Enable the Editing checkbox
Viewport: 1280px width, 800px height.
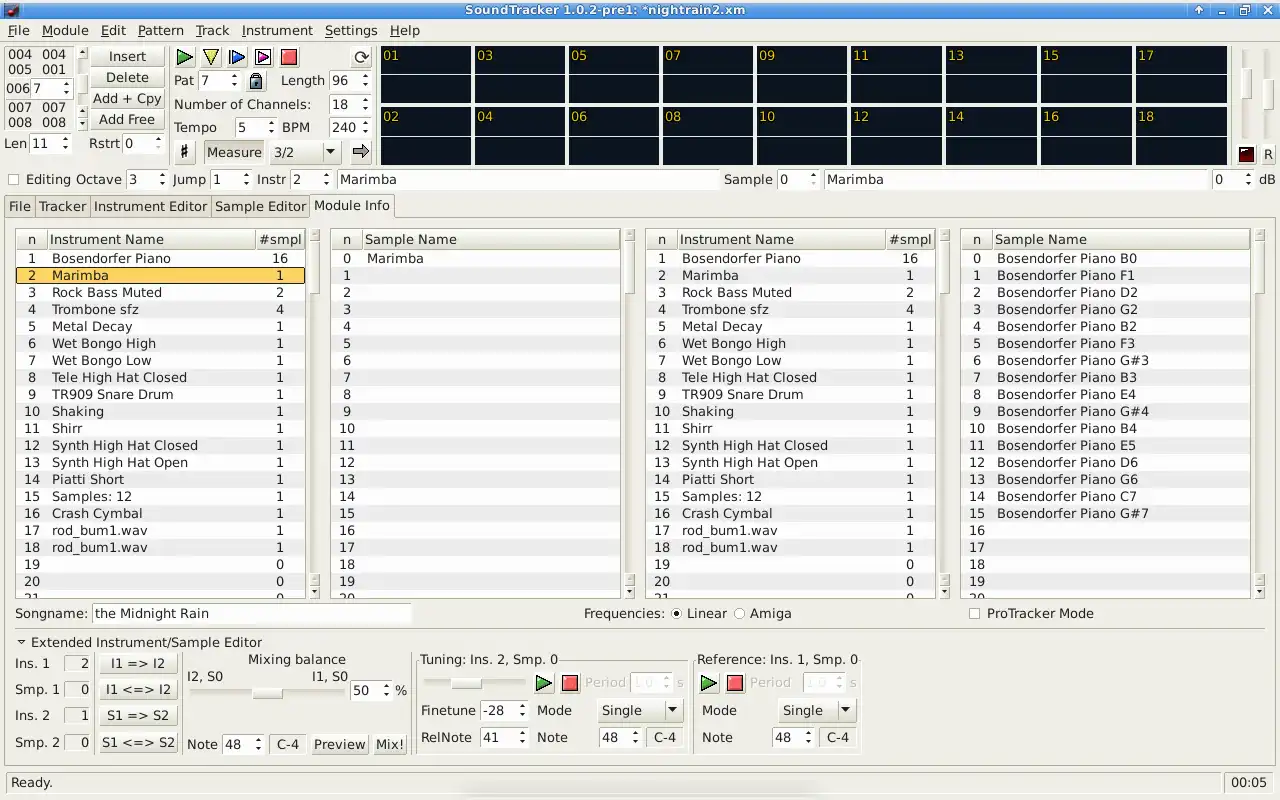pyautogui.click(x=14, y=180)
